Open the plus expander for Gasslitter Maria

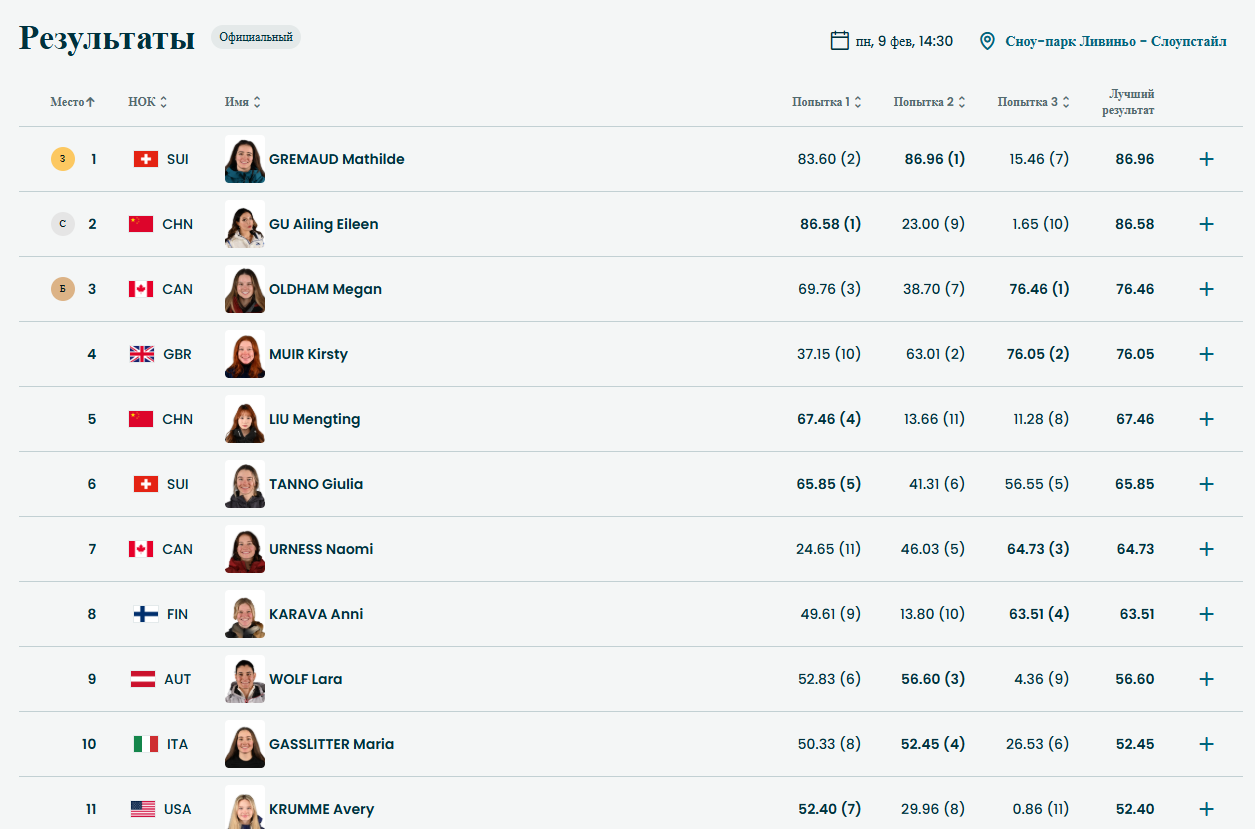pyautogui.click(x=1206, y=744)
